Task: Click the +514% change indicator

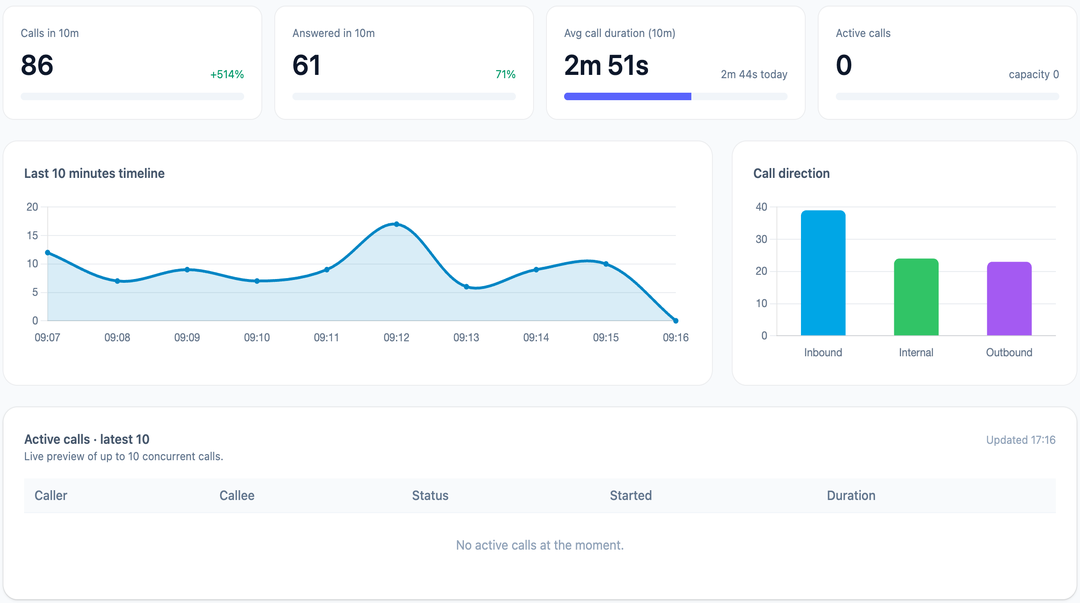Action: pos(227,75)
